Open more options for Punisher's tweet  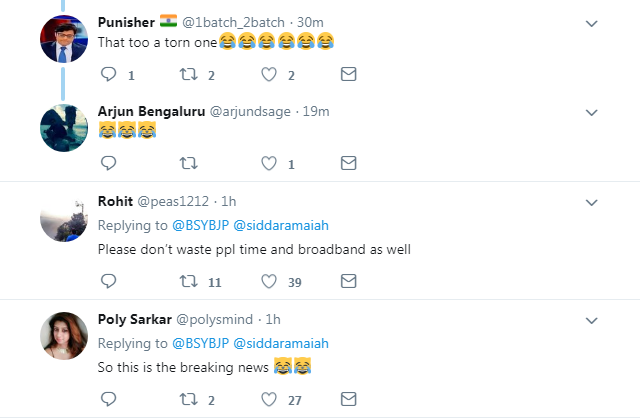591,22
